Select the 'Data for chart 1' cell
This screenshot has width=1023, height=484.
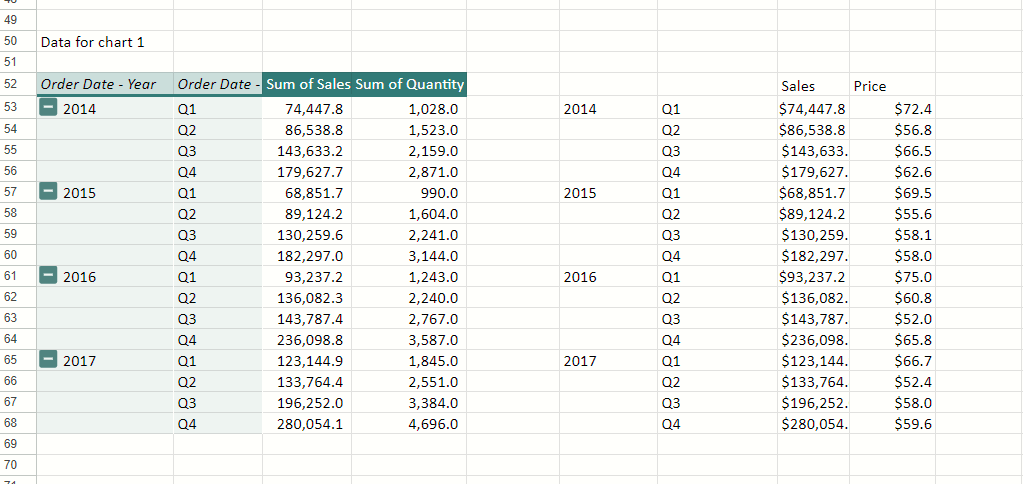[x=105, y=42]
